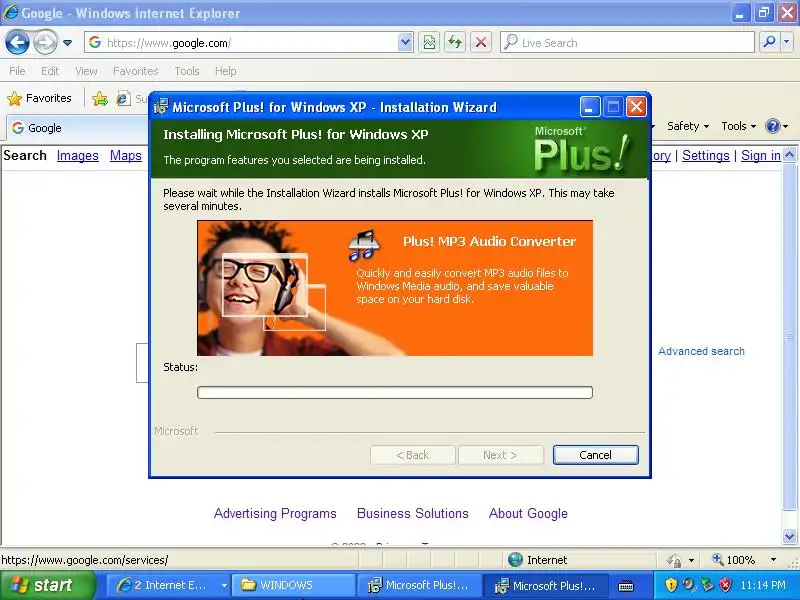Click the installation progress bar under Status
The width and height of the screenshot is (800, 600).
point(395,392)
